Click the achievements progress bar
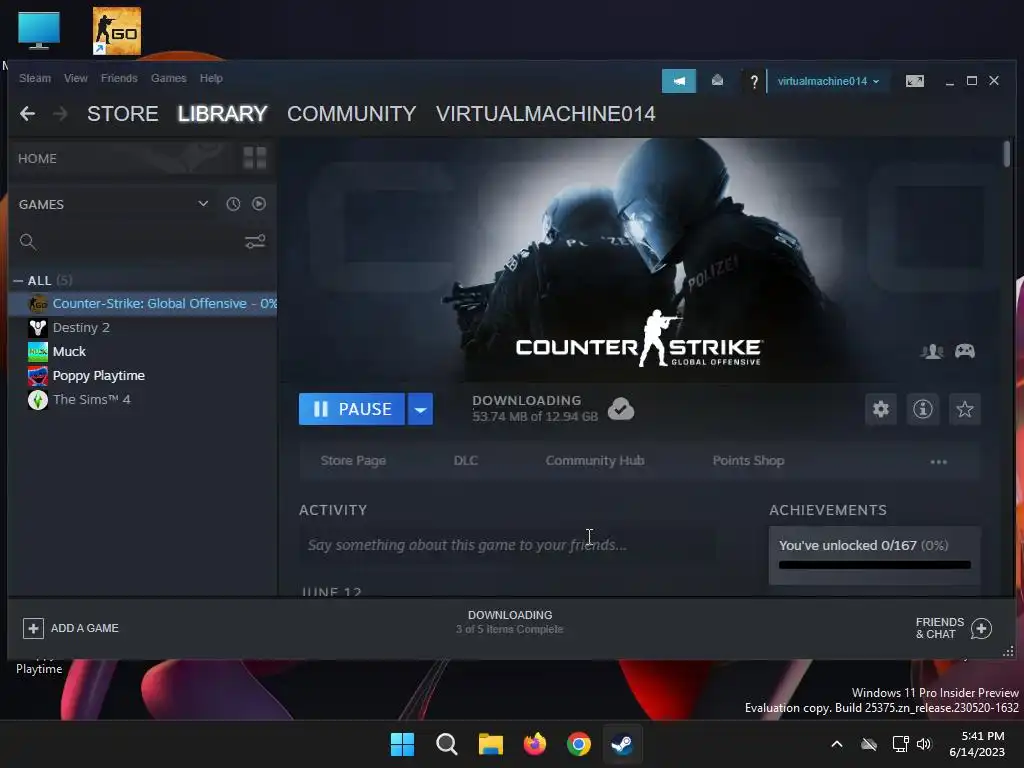This screenshot has width=1024, height=768. pos(874,565)
